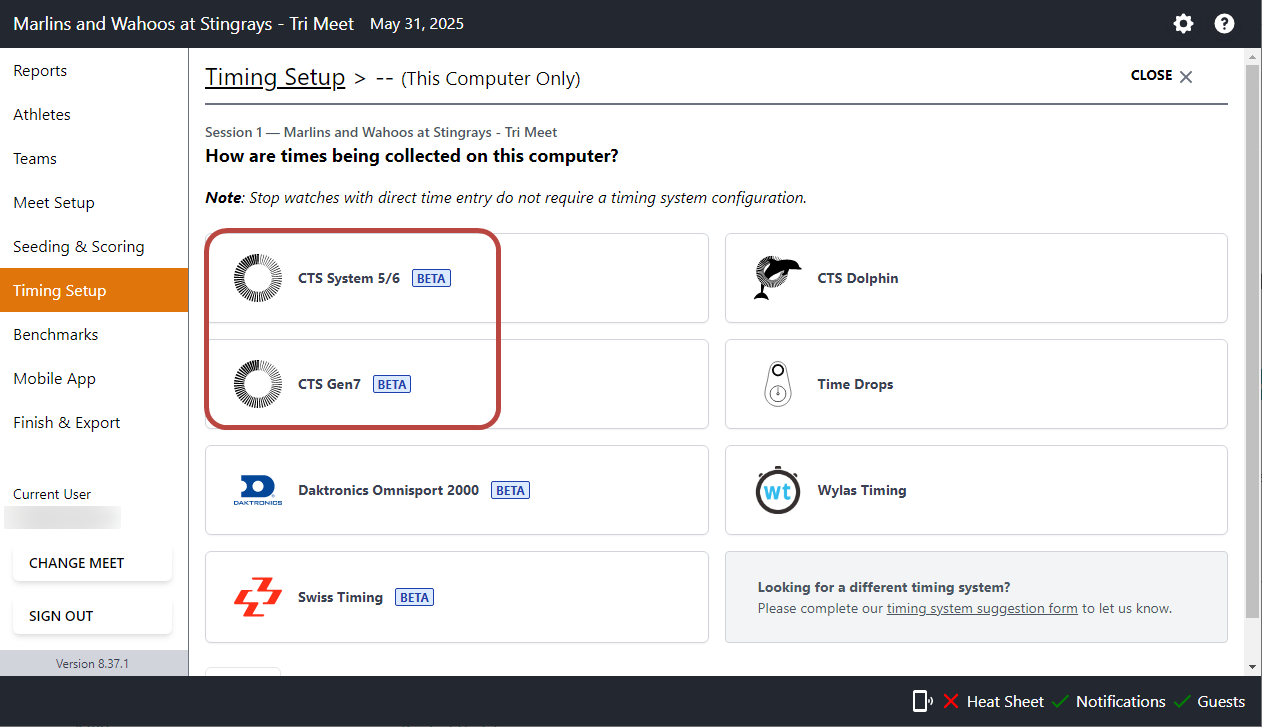
Task: Open the settings gear icon
Action: point(1183,23)
